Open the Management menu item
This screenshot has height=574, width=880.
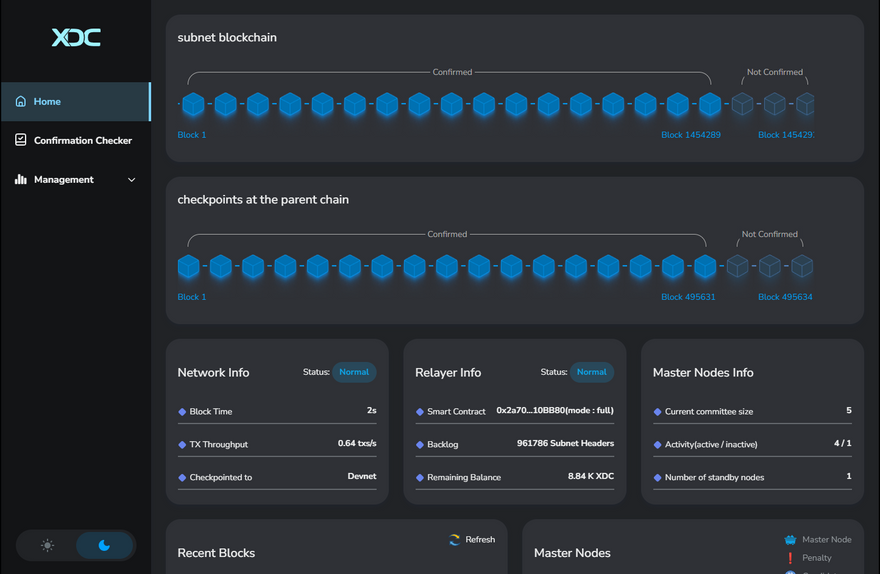coord(64,179)
